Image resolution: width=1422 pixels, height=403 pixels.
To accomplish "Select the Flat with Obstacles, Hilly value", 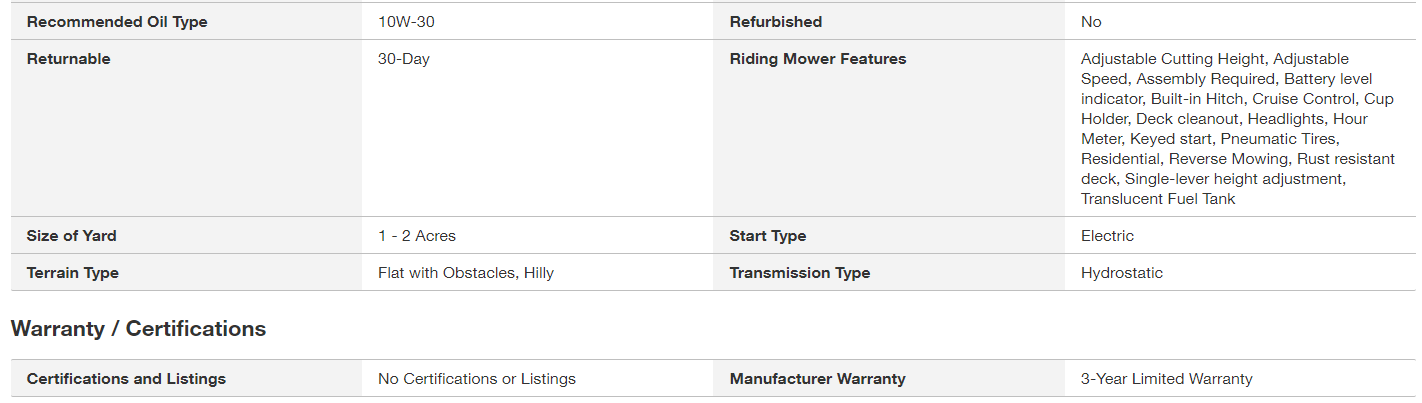I will pos(466,273).
